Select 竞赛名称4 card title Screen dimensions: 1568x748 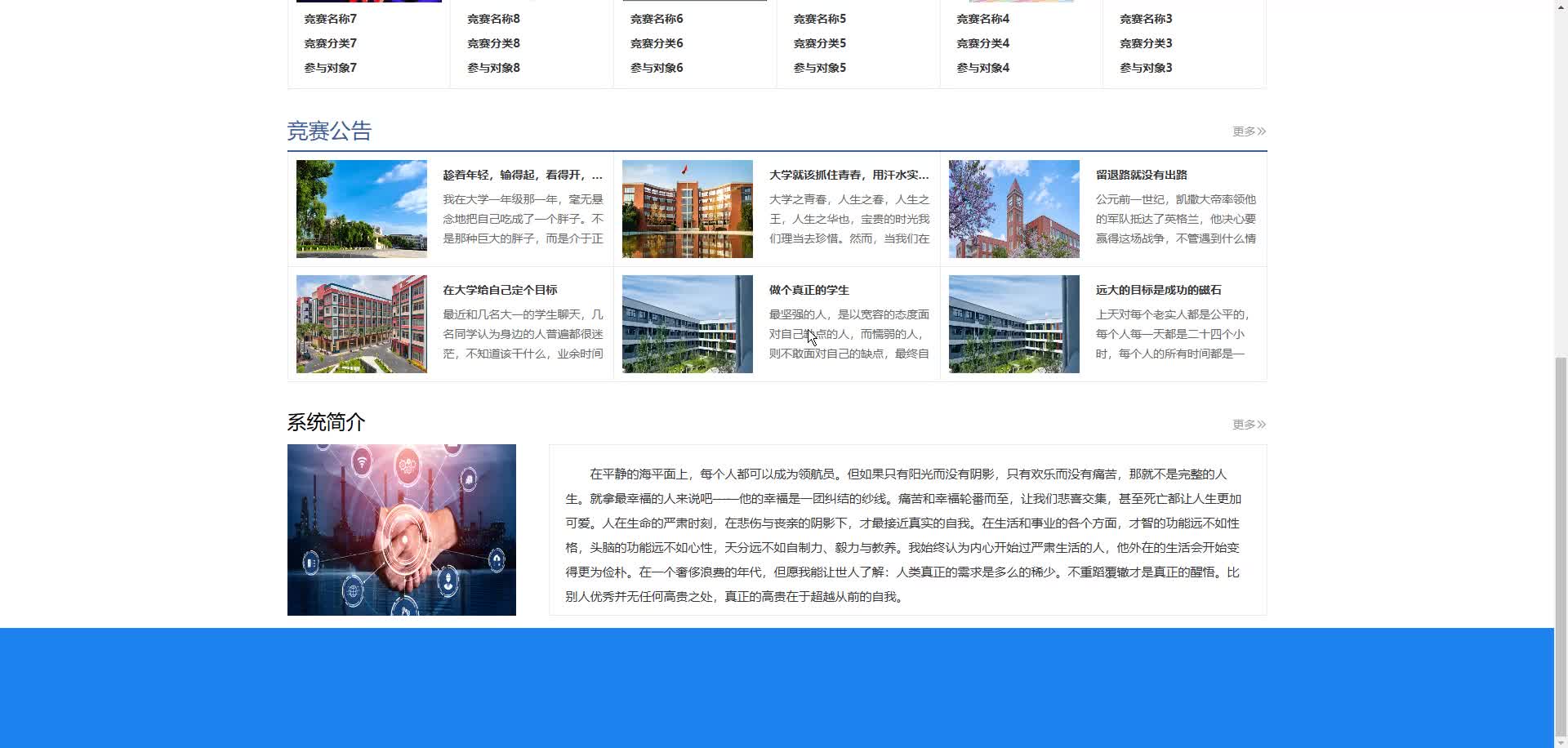tap(983, 19)
